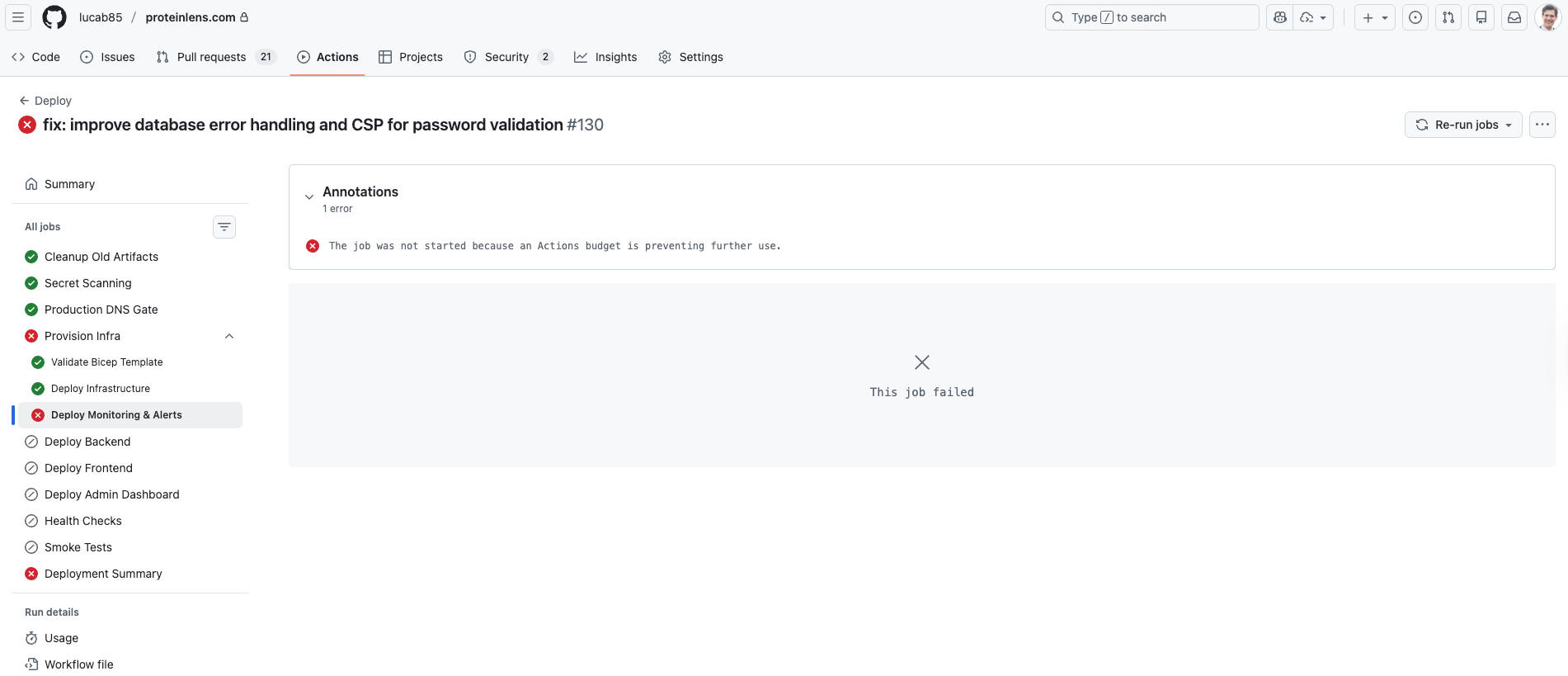Screen dimensions: 1568x676
Task: Click the filter jobs icon button
Action: point(224,227)
